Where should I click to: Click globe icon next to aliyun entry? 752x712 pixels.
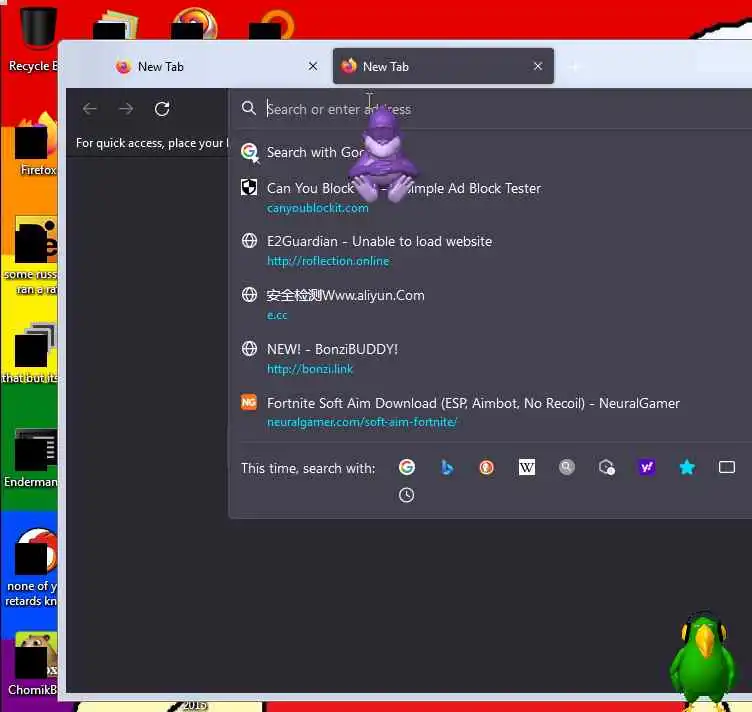click(249, 294)
